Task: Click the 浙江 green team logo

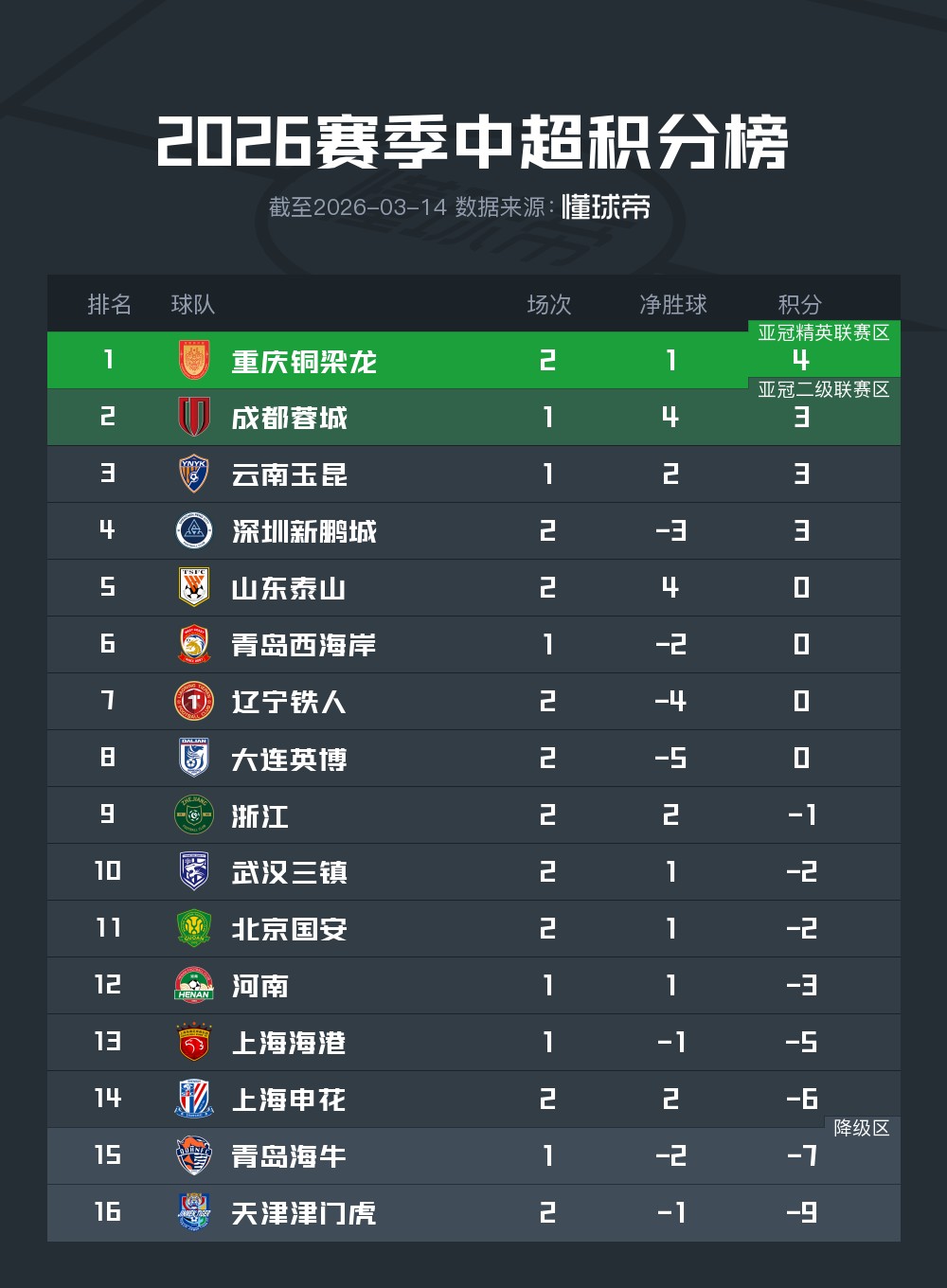Action: (194, 814)
